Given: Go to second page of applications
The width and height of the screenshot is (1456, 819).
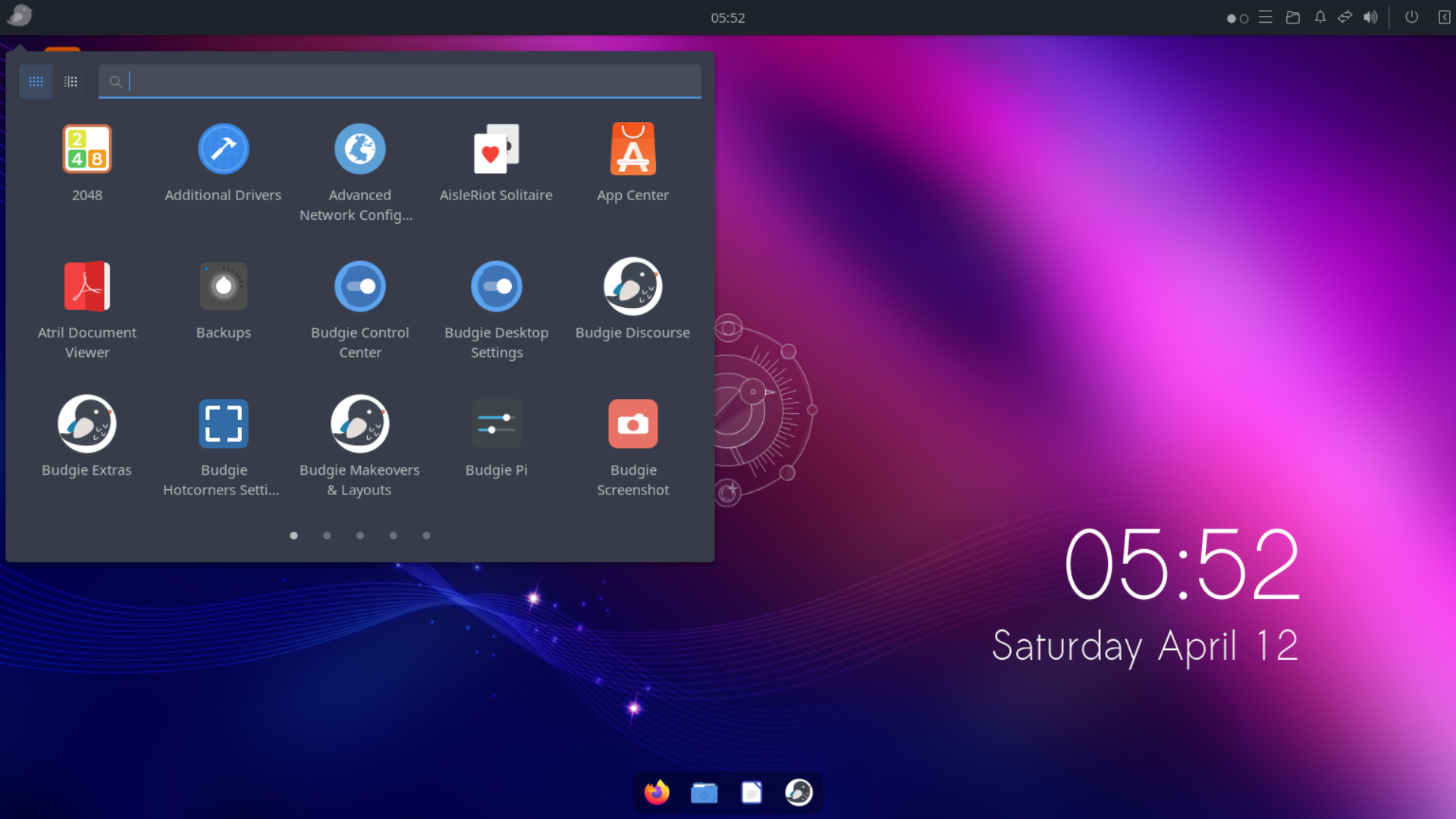Looking at the screenshot, I should pos(327,535).
